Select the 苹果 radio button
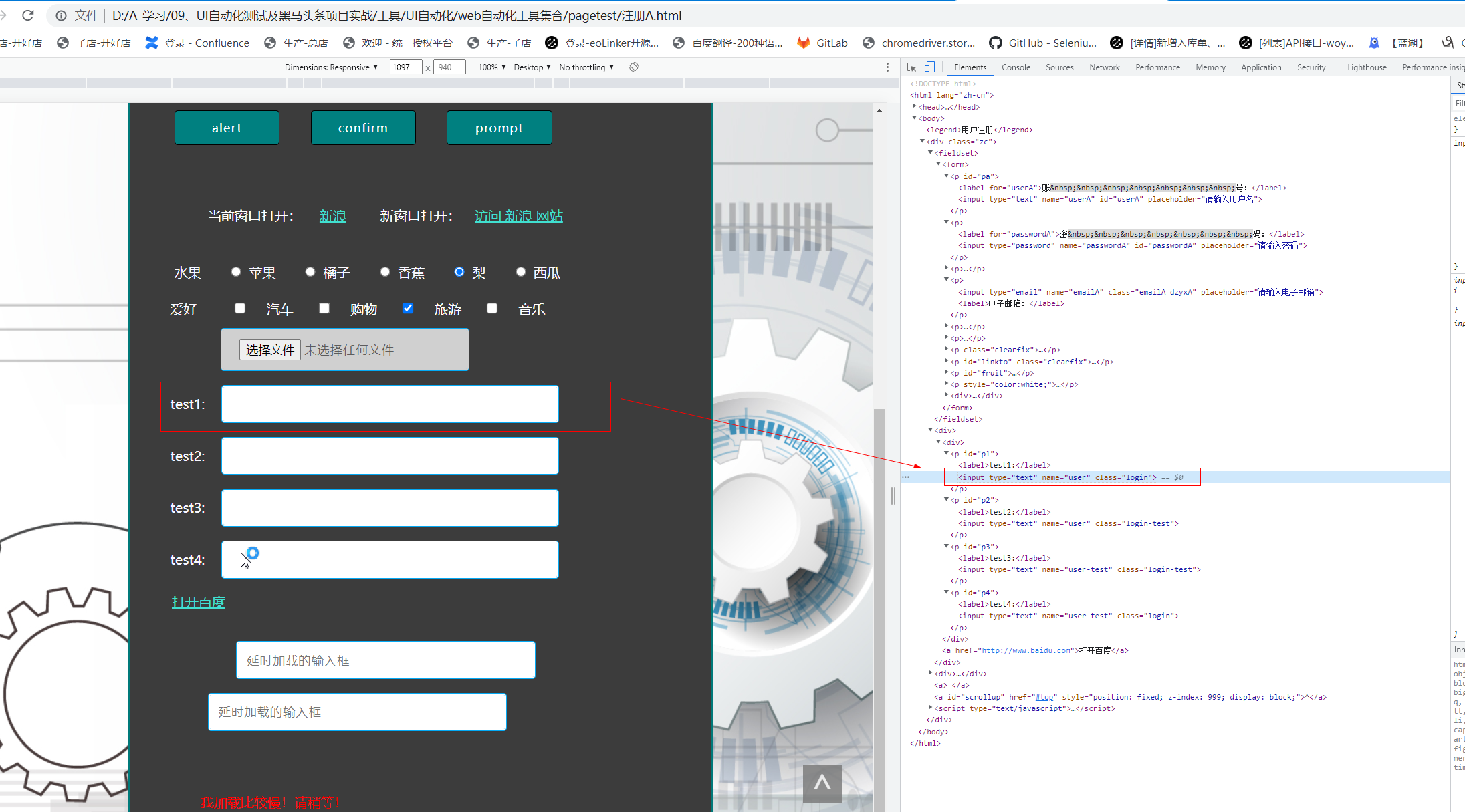 pos(236,271)
